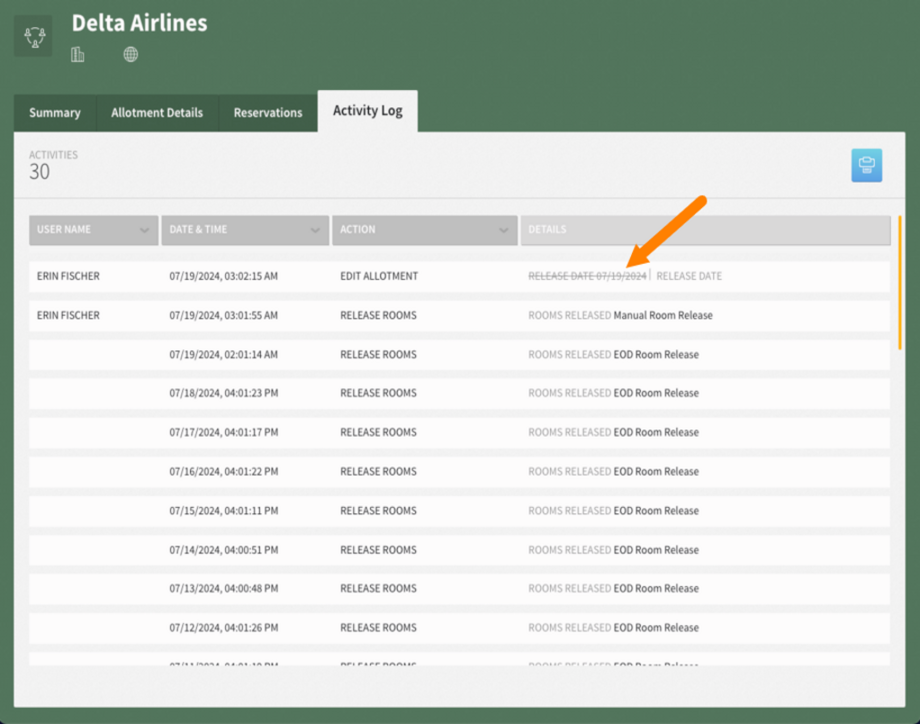Viewport: 920px width, 724px height.
Task: Click EOD Room Release for the 07/17/2024 row
Action: point(656,432)
